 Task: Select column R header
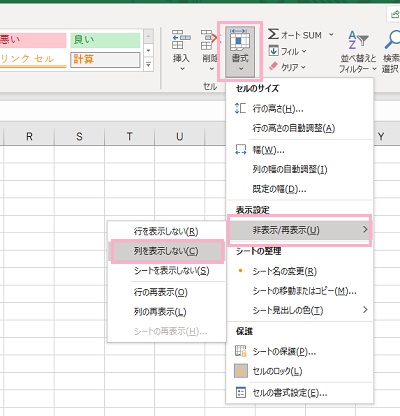pos(29,136)
